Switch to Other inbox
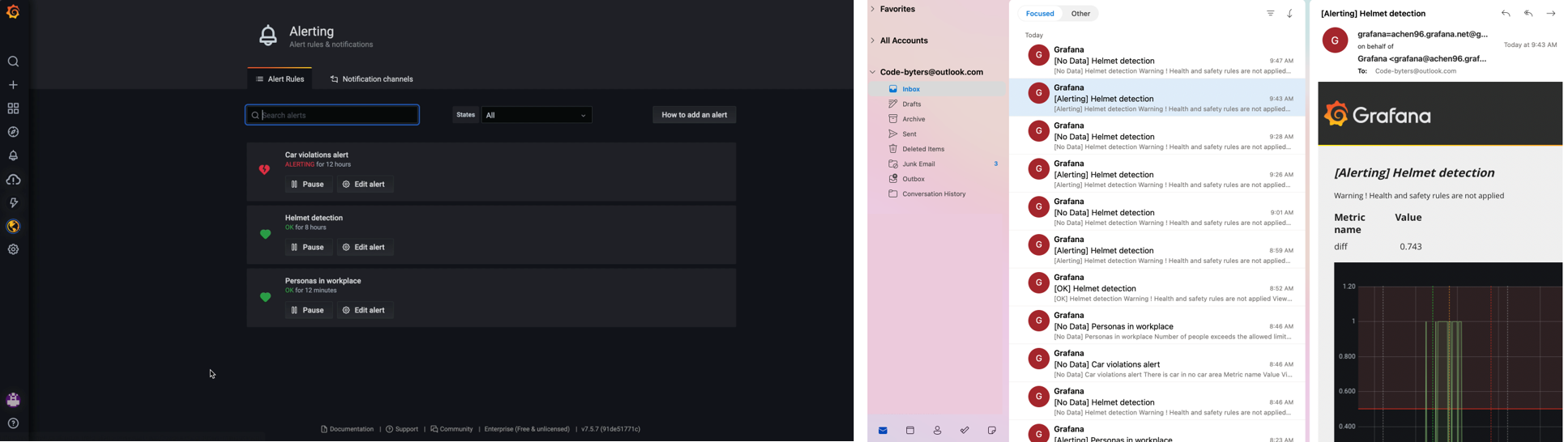The height and width of the screenshot is (442, 1568). (x=1080, y=14)
